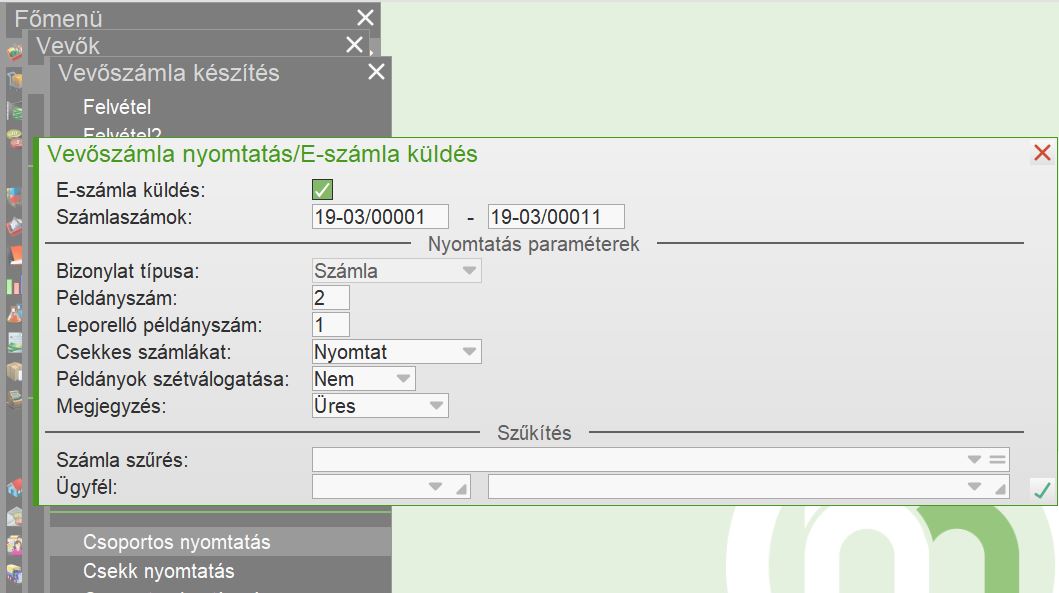Click the Nyomtatás paraméterek section heading
The width and height of the screenshot is (1059, 593).
click(534, 244)
